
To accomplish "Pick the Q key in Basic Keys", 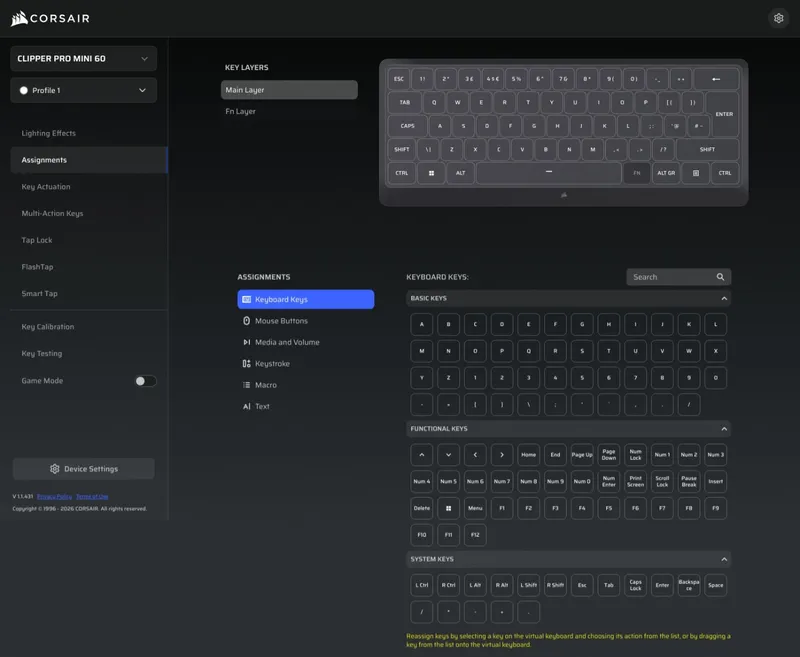I will coord(529,351).
